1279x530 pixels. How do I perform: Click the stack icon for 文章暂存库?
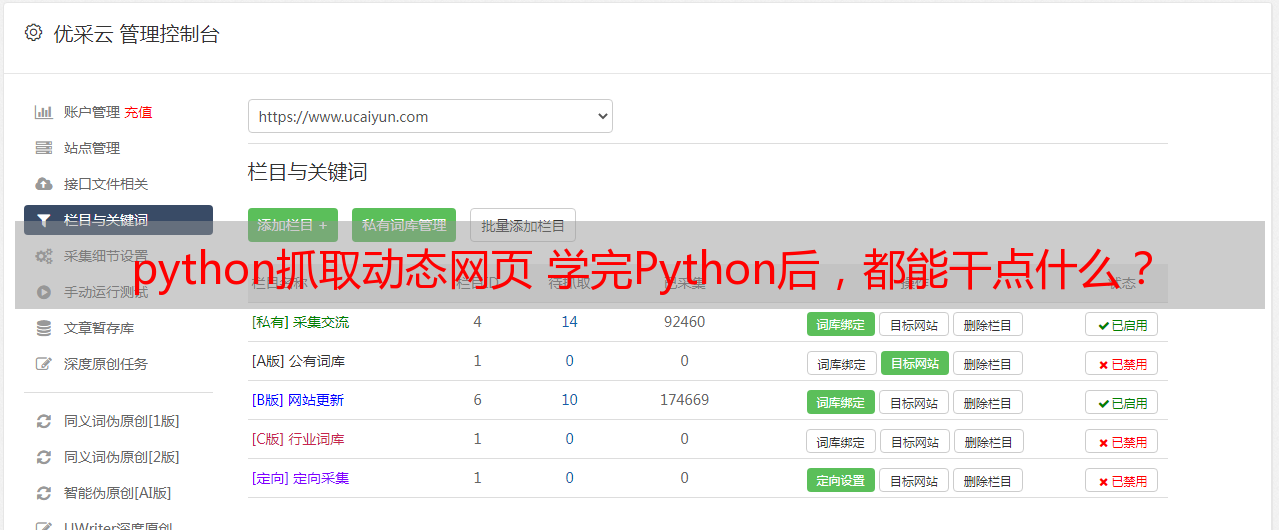44,328
